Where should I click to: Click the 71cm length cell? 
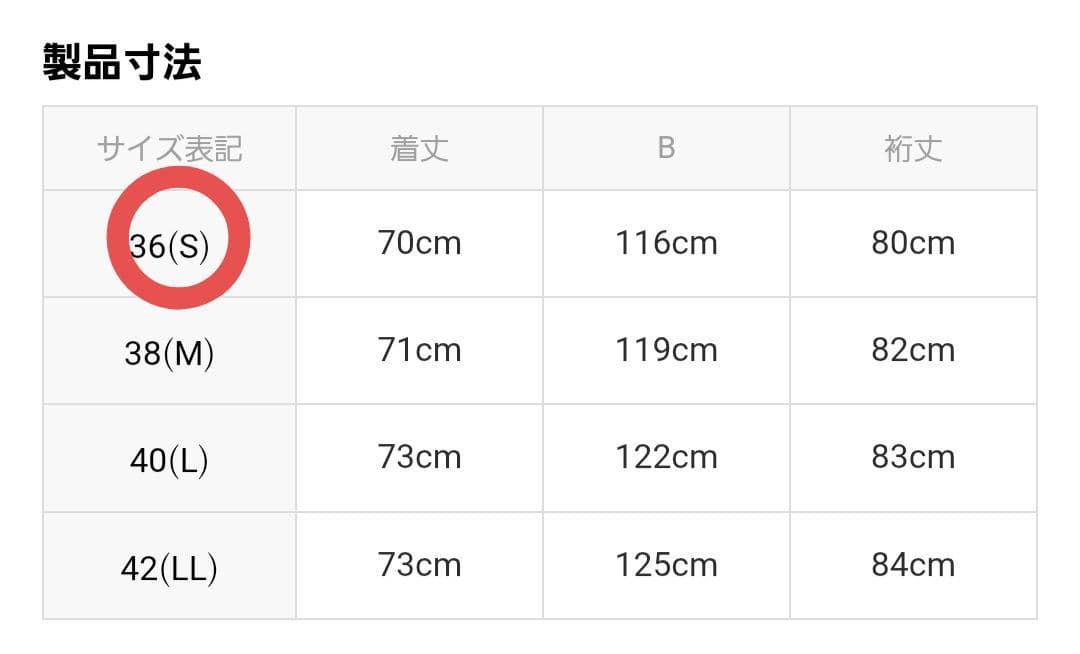[419, 350]
